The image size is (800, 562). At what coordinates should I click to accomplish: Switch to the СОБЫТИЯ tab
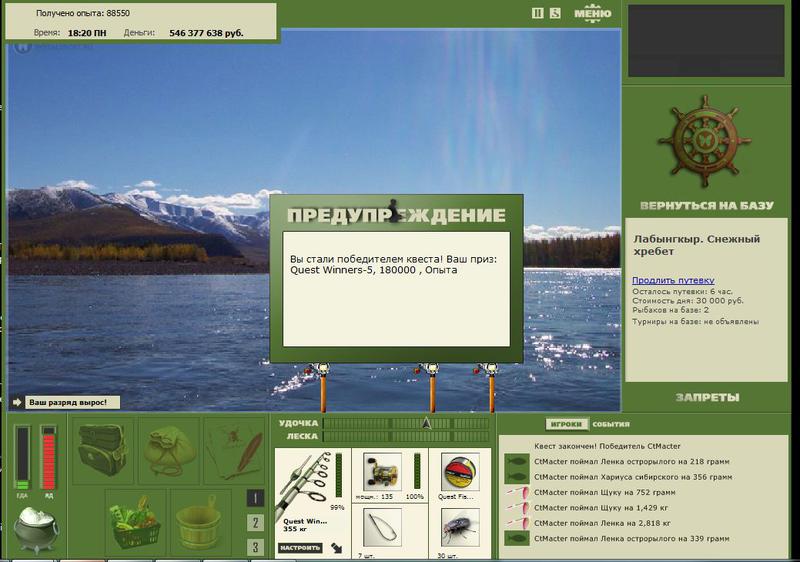[611, 424]
